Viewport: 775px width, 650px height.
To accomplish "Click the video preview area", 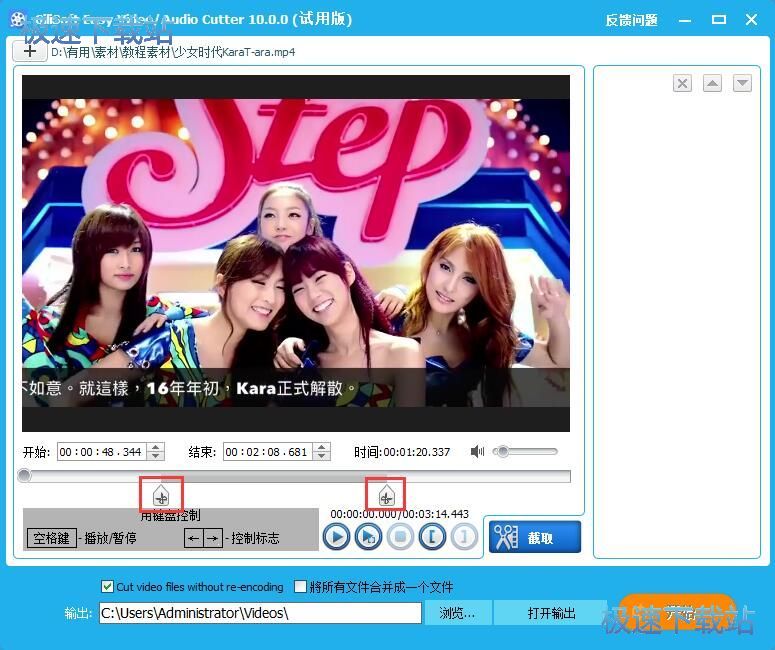I will 296,253.
